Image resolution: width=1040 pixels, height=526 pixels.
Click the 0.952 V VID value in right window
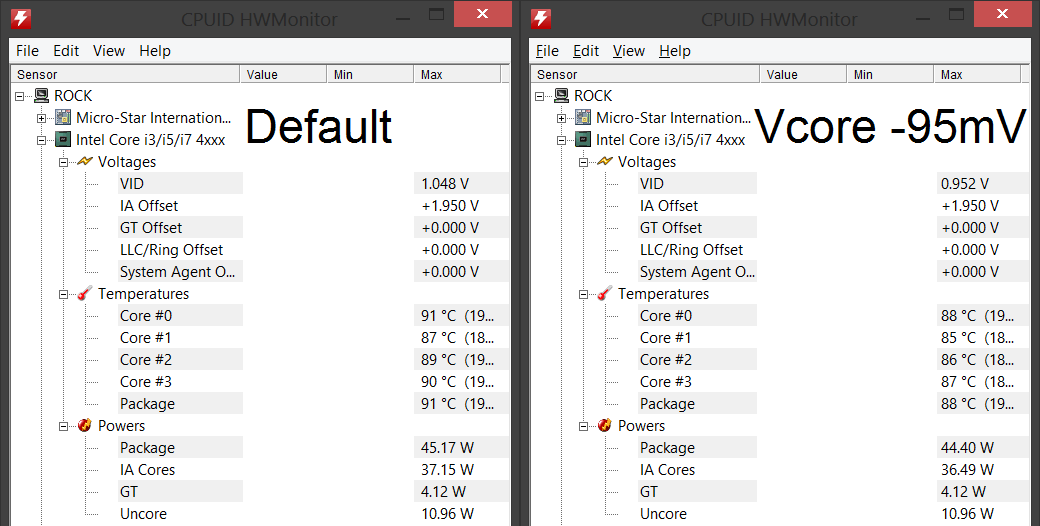965,184
